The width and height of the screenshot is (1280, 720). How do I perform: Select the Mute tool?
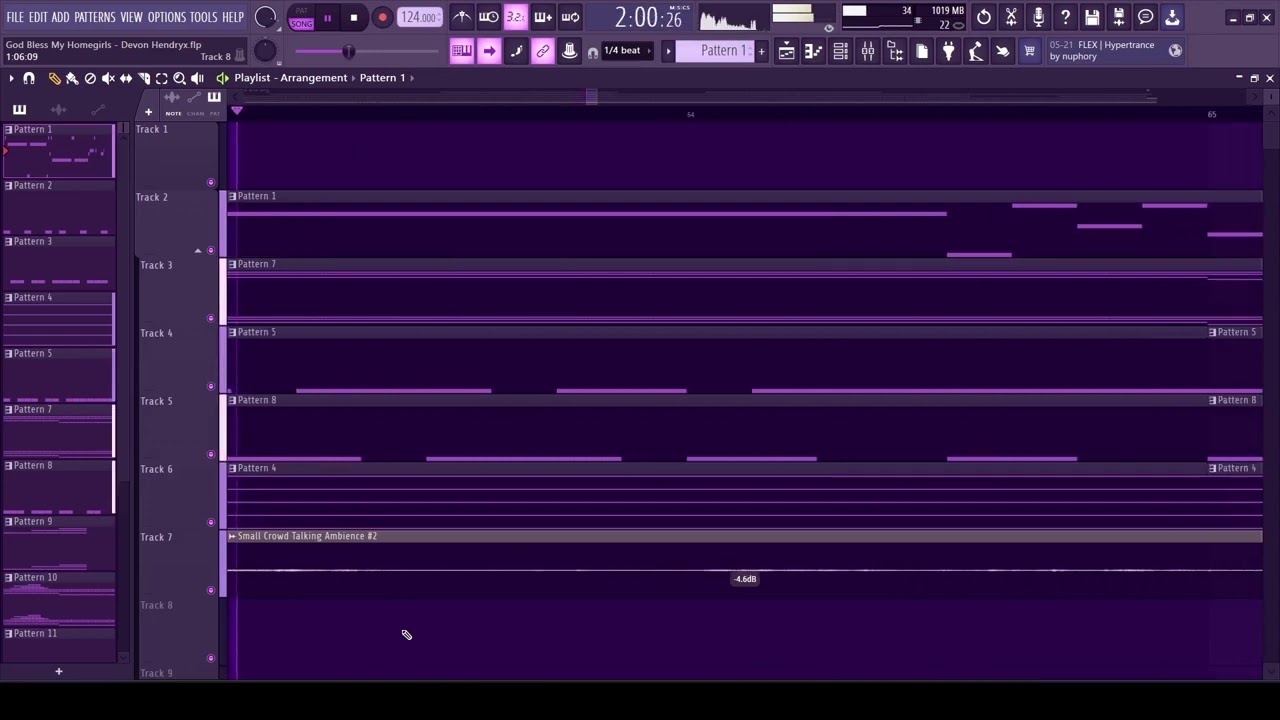coord(108,78)
